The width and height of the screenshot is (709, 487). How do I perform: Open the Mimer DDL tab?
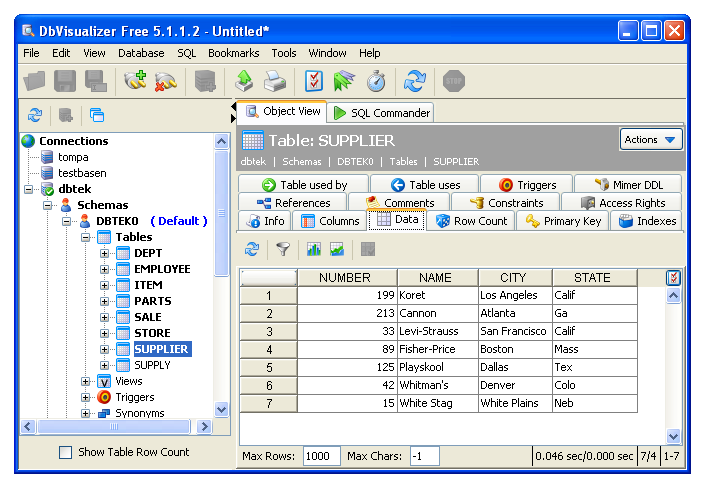[x=628, y=185]
